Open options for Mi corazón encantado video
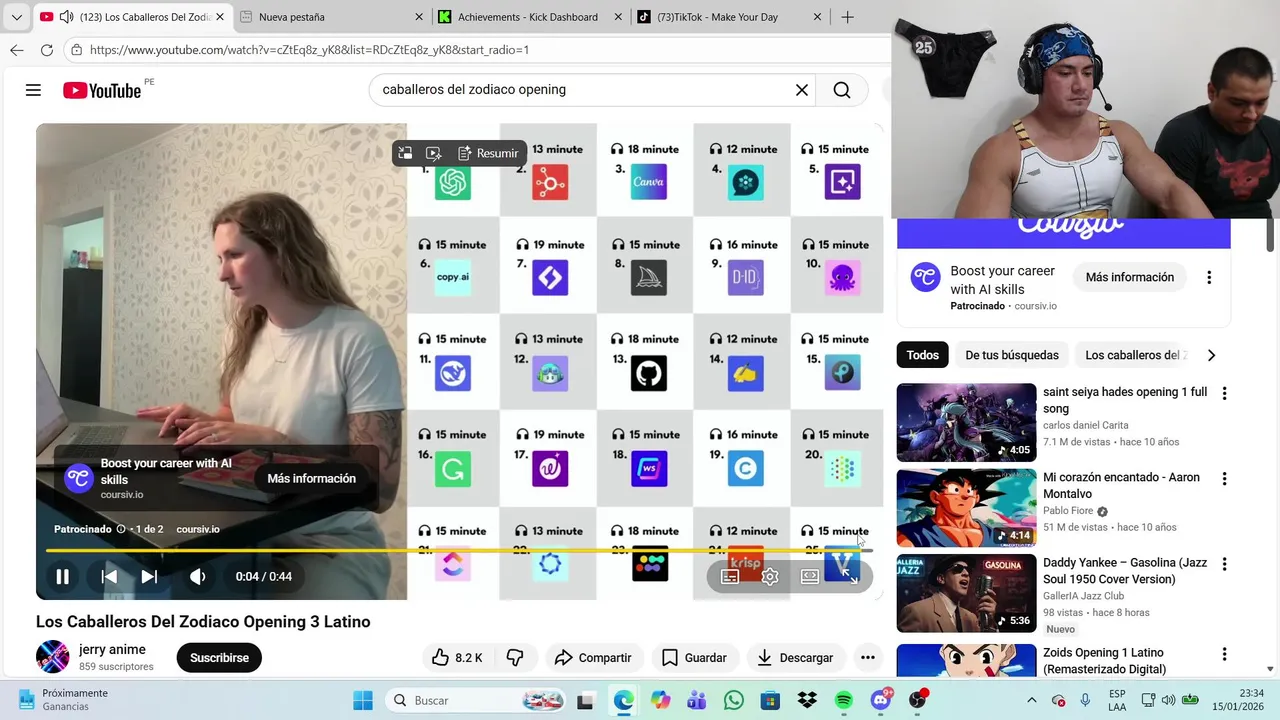This screenshot has width=1280, height=720. click(x=1224, y=479)
